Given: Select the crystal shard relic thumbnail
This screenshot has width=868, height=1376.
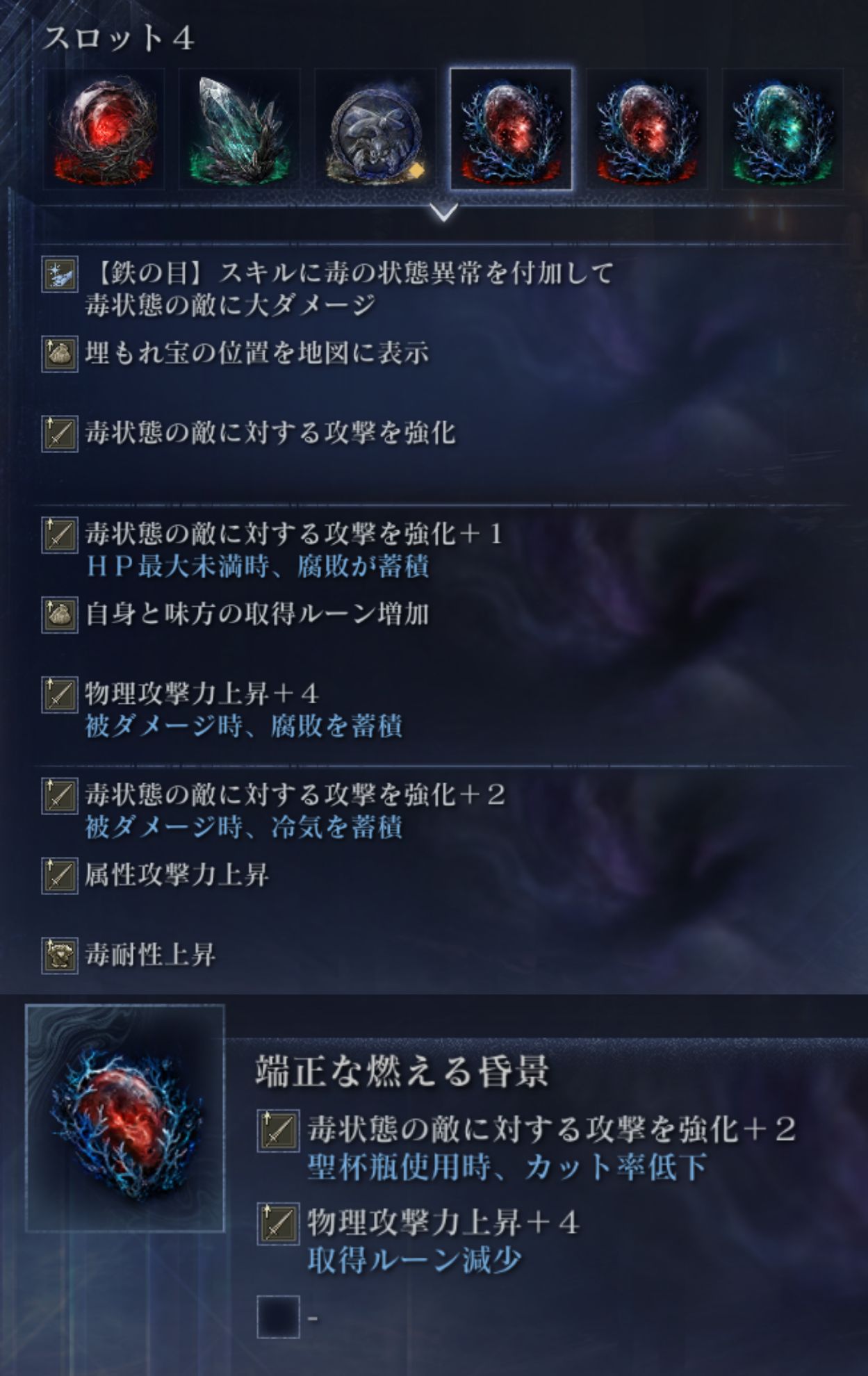Looking at the screenshot, I should click(239, 129).
